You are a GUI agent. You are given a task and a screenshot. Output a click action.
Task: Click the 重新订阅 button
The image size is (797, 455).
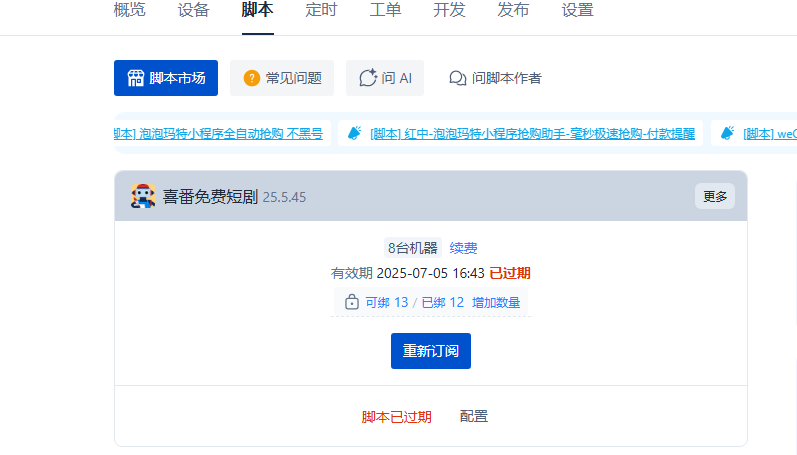[x=431, y=351]
